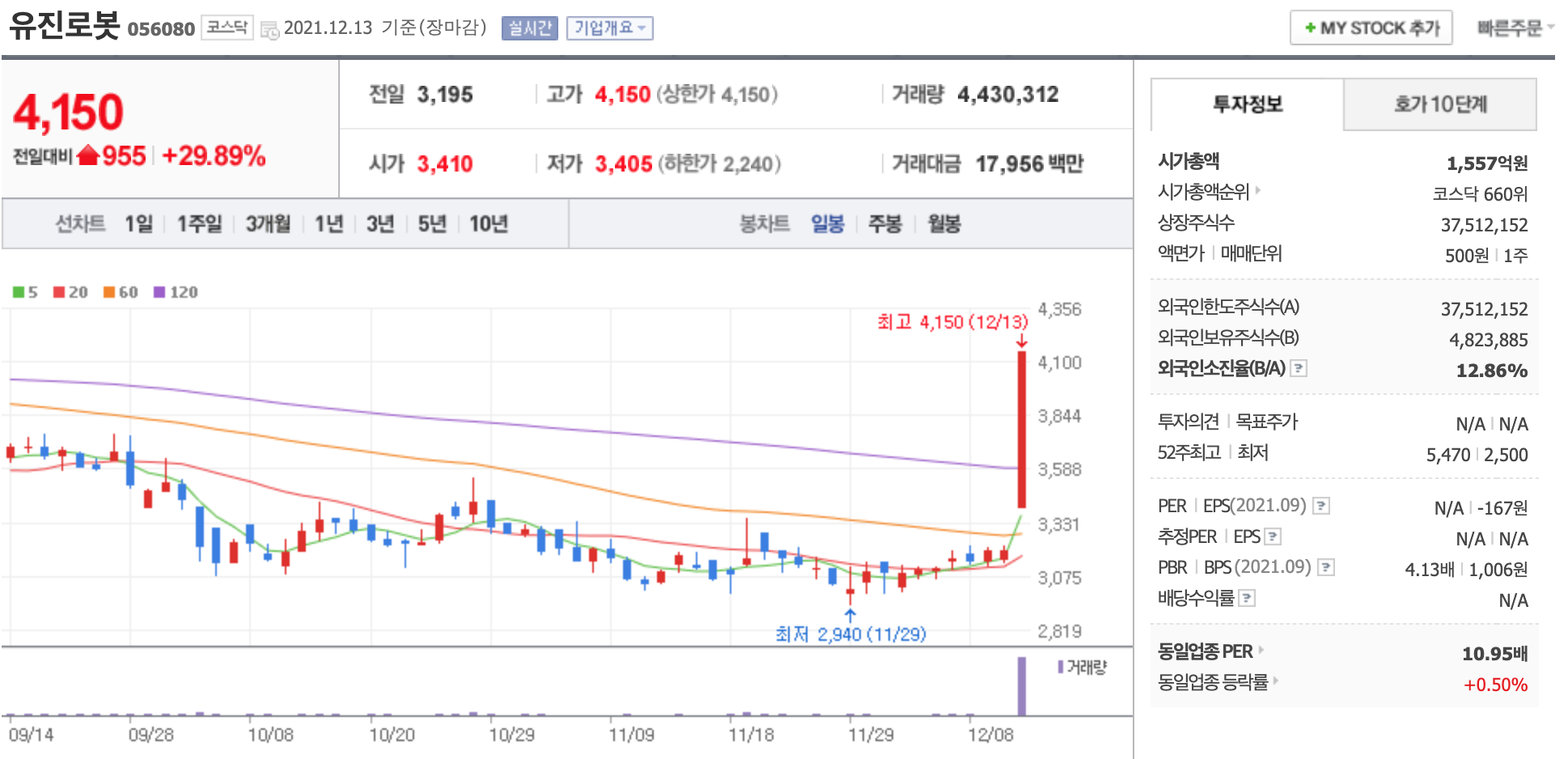This screenshot has height=759, width=1568.
Task: Click the red 20-day moving average legend
Action: [70, 292]
